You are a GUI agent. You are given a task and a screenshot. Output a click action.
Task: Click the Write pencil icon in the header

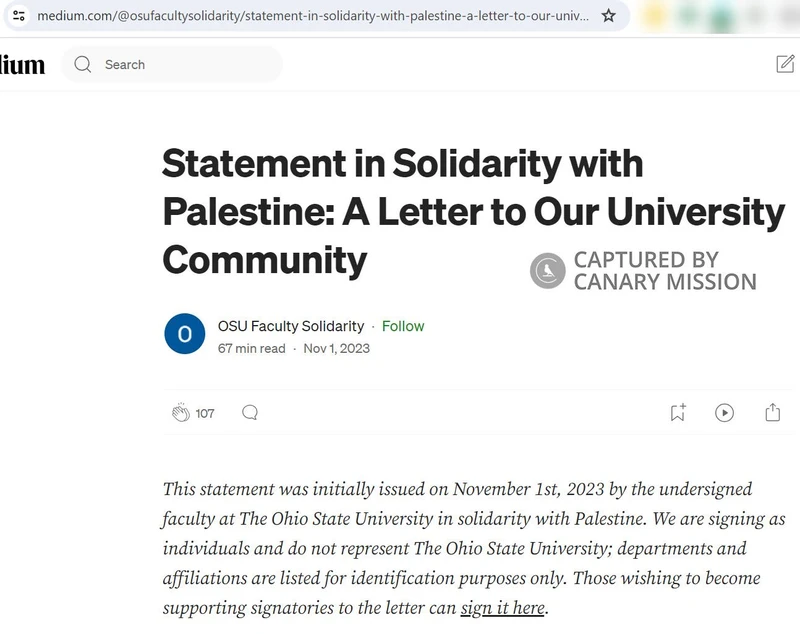pyautogui.click(x=786, y=64)
